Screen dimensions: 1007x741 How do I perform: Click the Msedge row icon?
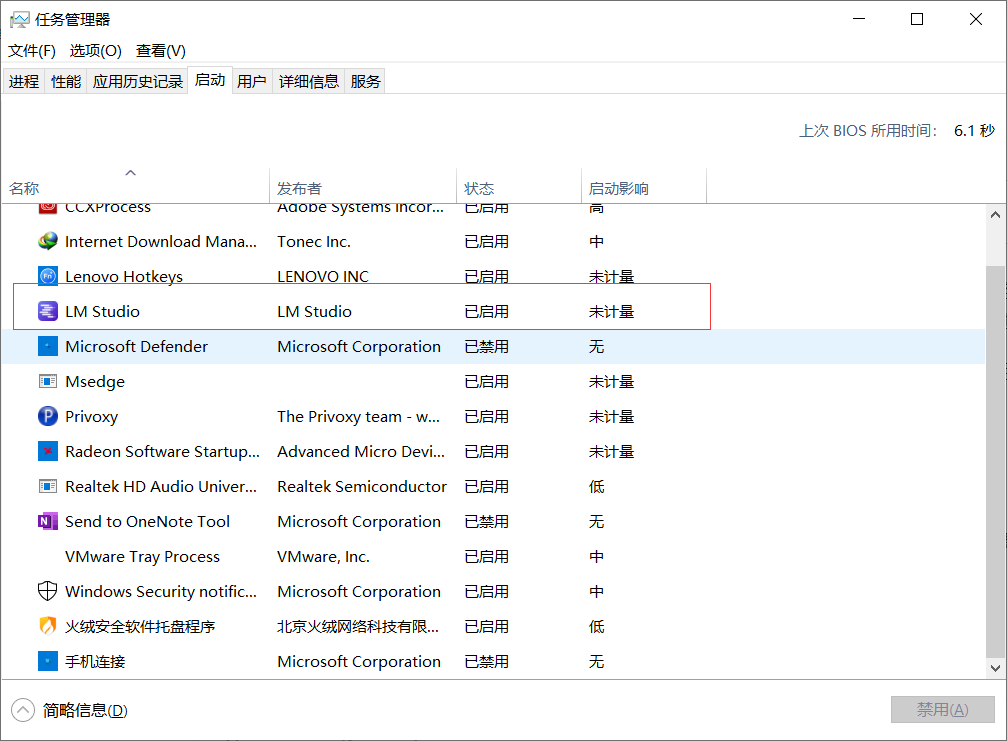(x=48, y=381)
